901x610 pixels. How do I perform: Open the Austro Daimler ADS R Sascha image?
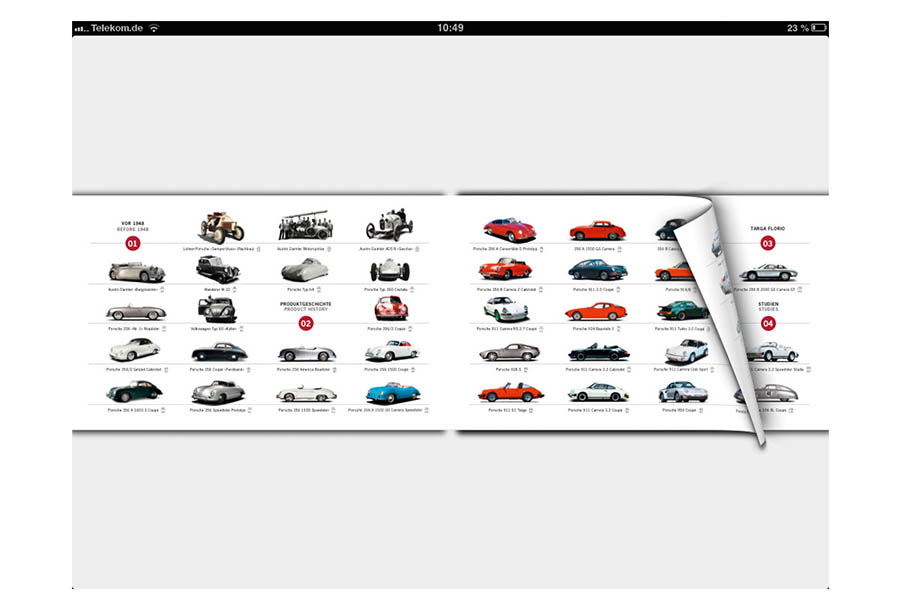click(390, 225)
